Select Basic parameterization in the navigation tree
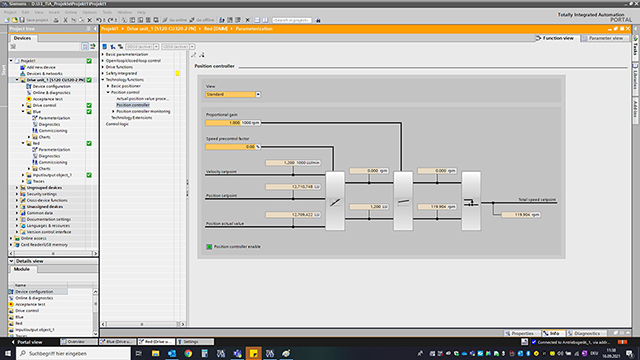This screenshot has width=640, height=360. 127,54
